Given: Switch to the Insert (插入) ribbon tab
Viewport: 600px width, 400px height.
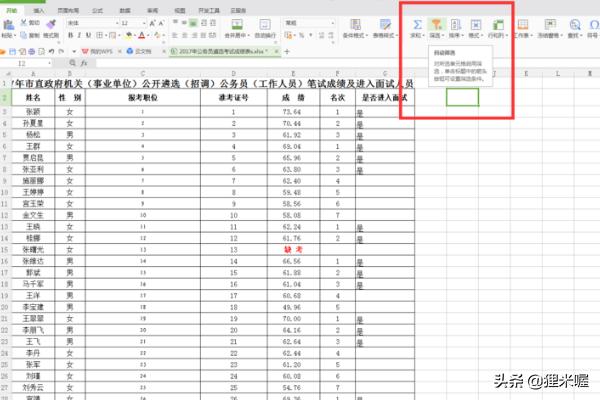Looking at the screenshot, I should click(39, 10).
